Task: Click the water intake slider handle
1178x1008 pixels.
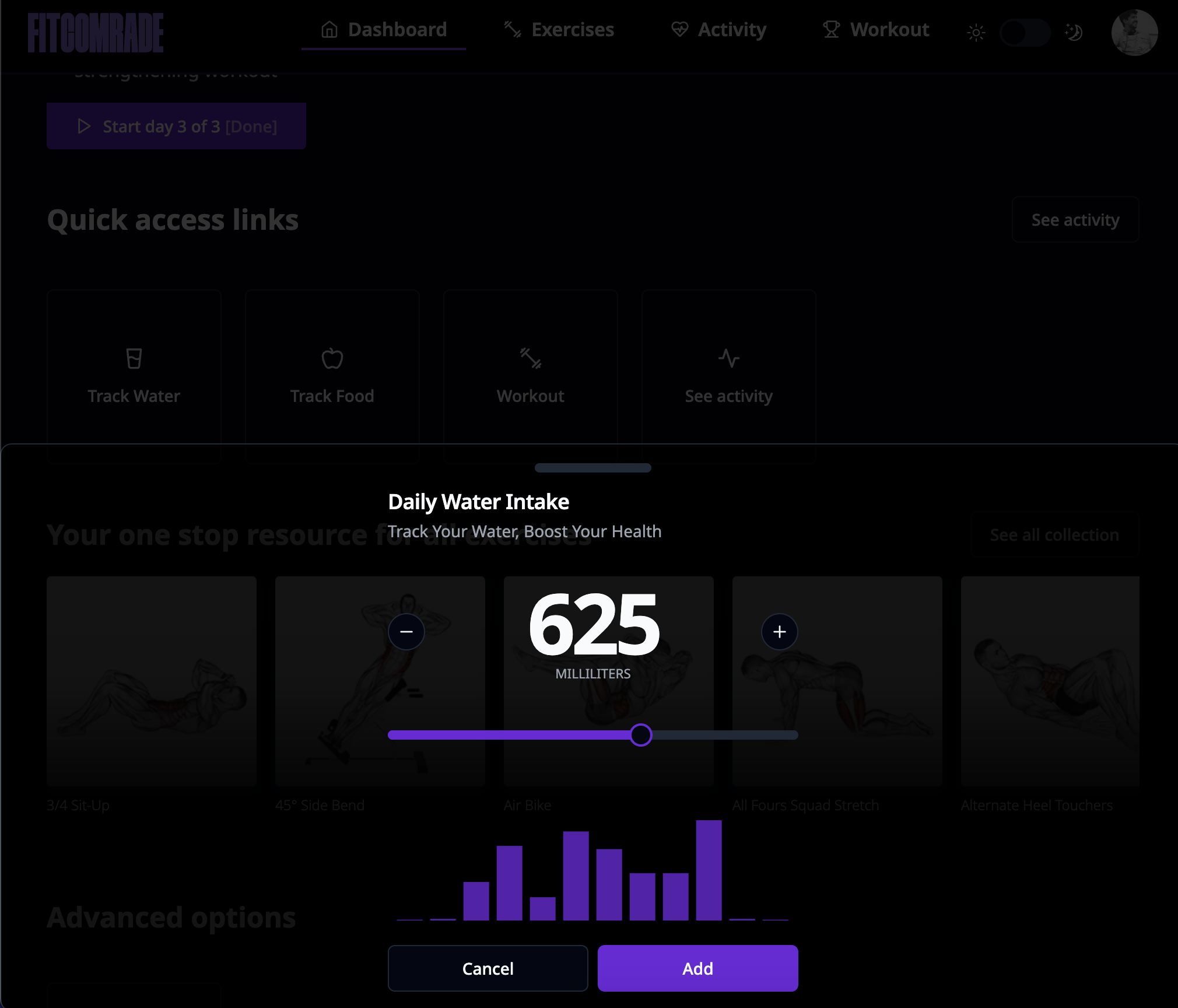Action: pos(641,735)
